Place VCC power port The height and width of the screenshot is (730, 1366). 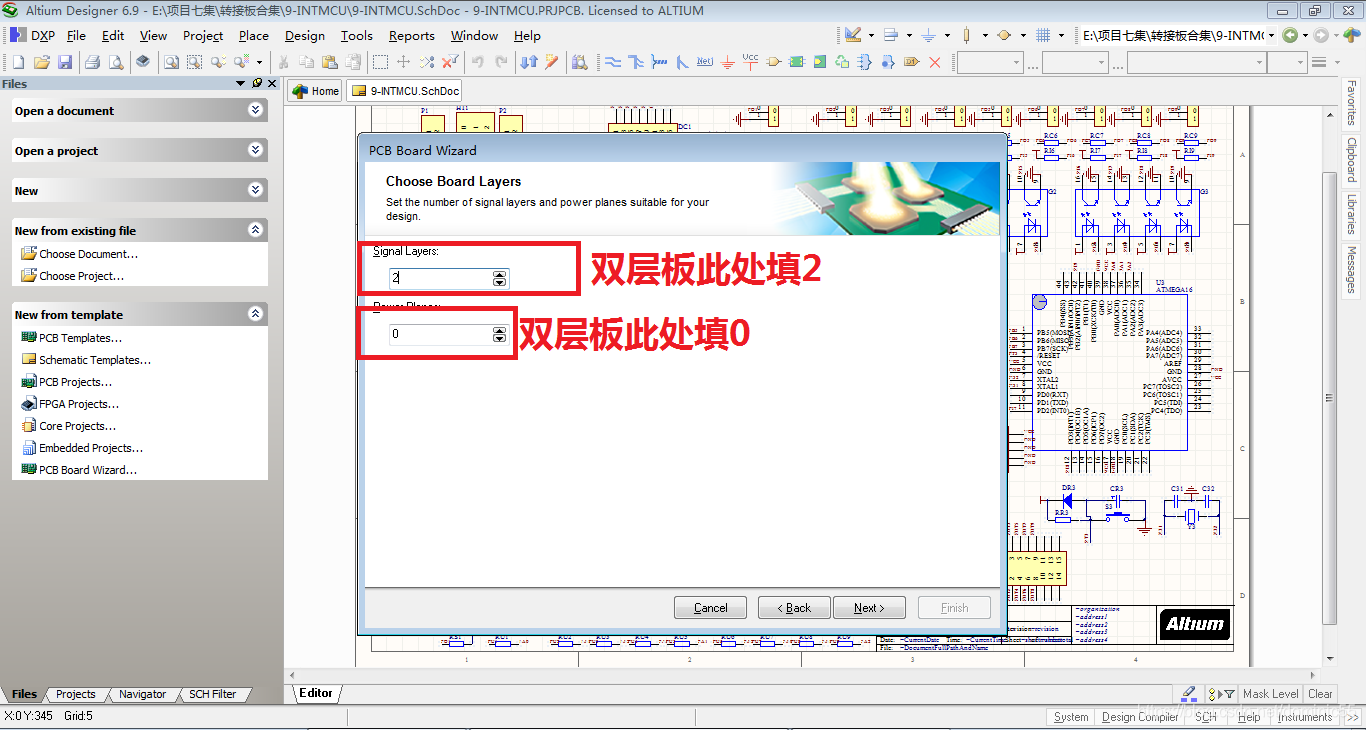tap(750, 62)
